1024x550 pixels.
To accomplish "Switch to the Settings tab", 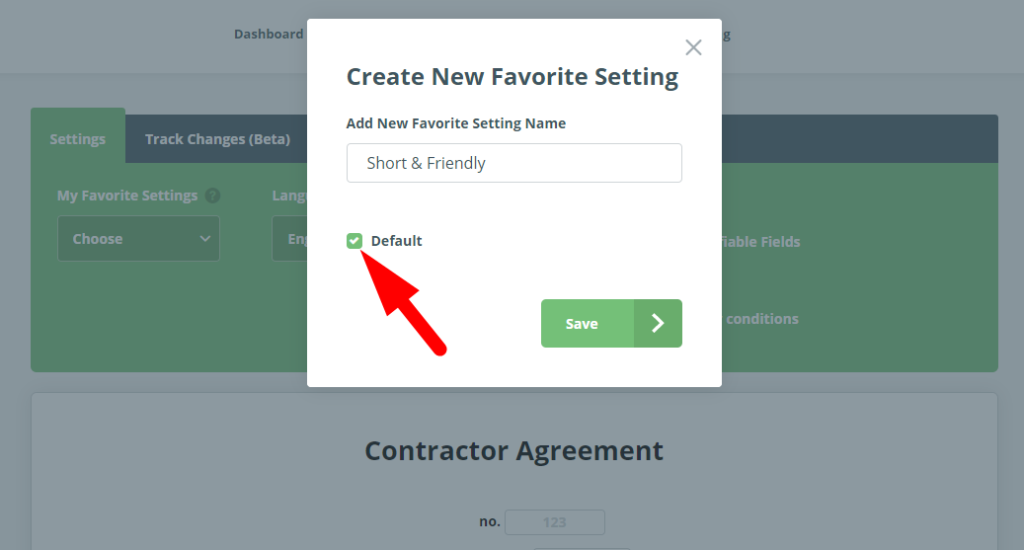I will coord(78,139).
